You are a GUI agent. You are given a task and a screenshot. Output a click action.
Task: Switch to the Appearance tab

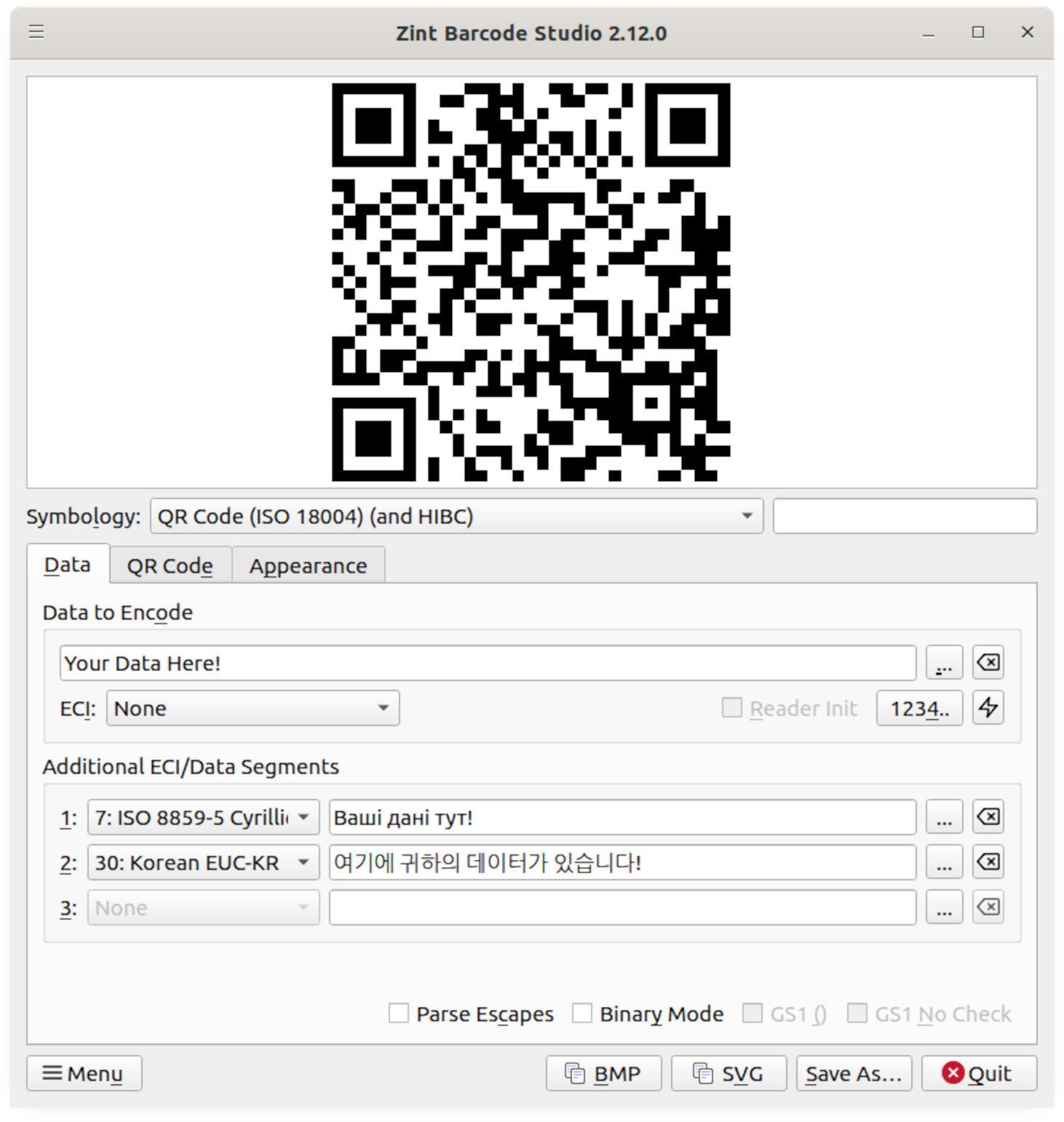coord(308,565)
